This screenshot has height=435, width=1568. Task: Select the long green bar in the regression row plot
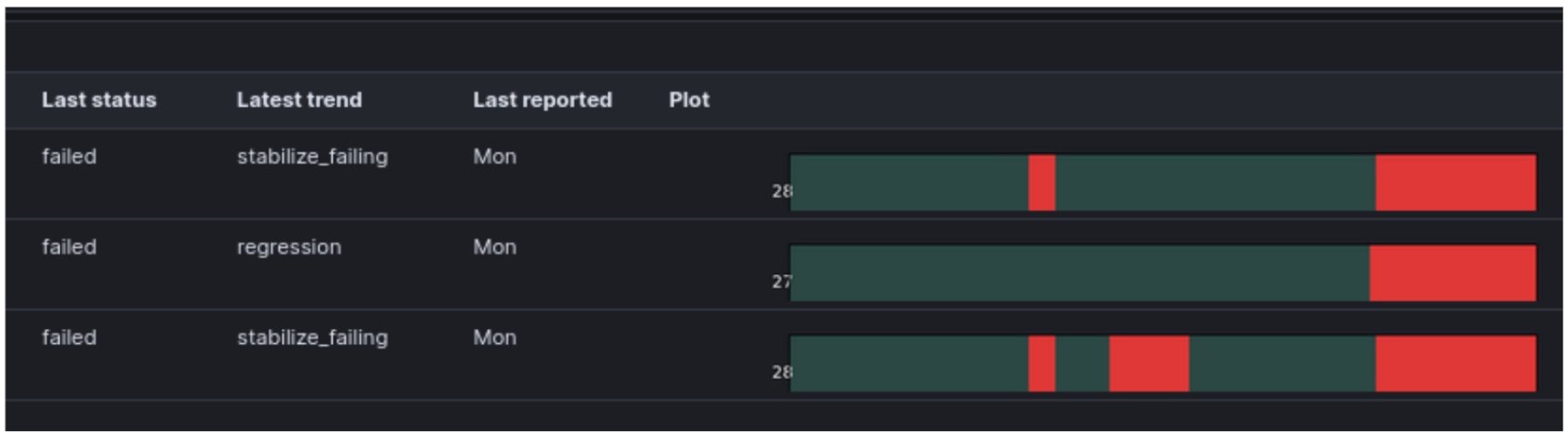tap(1078, 273)
